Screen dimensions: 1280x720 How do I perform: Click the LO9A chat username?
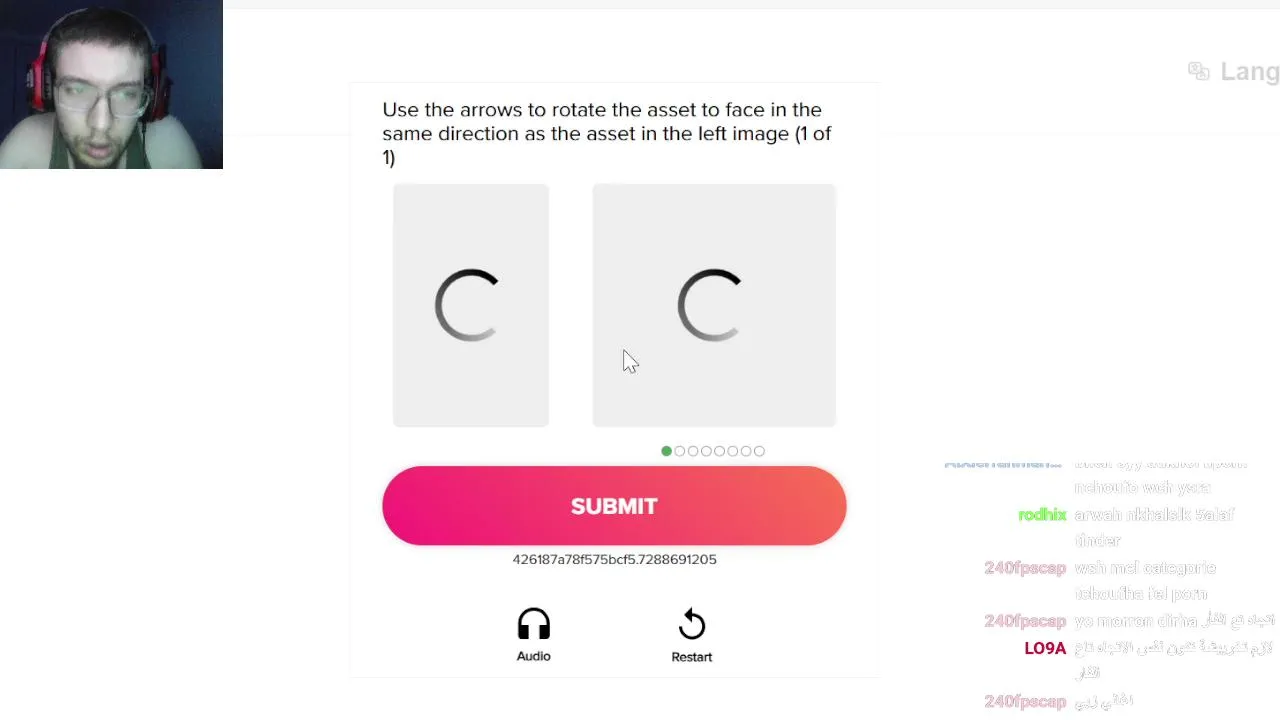tap(1045, 649)
